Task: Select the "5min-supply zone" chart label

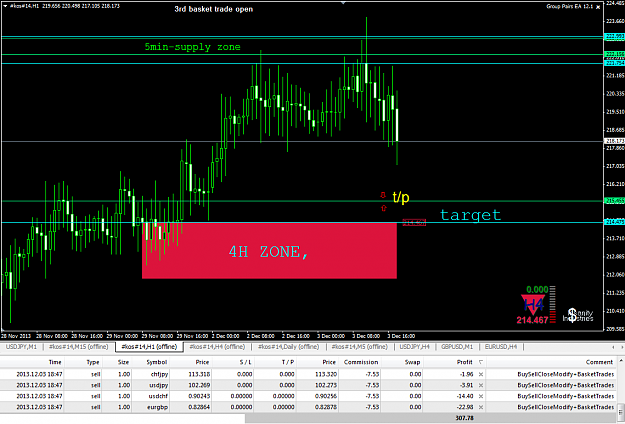Action: 193,47
